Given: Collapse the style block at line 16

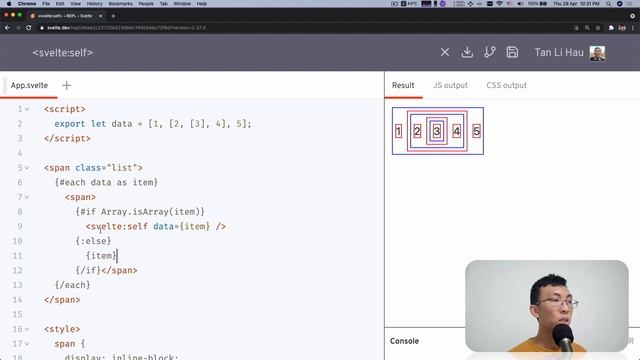Looking at the screenshot, I should click(27, 329).
